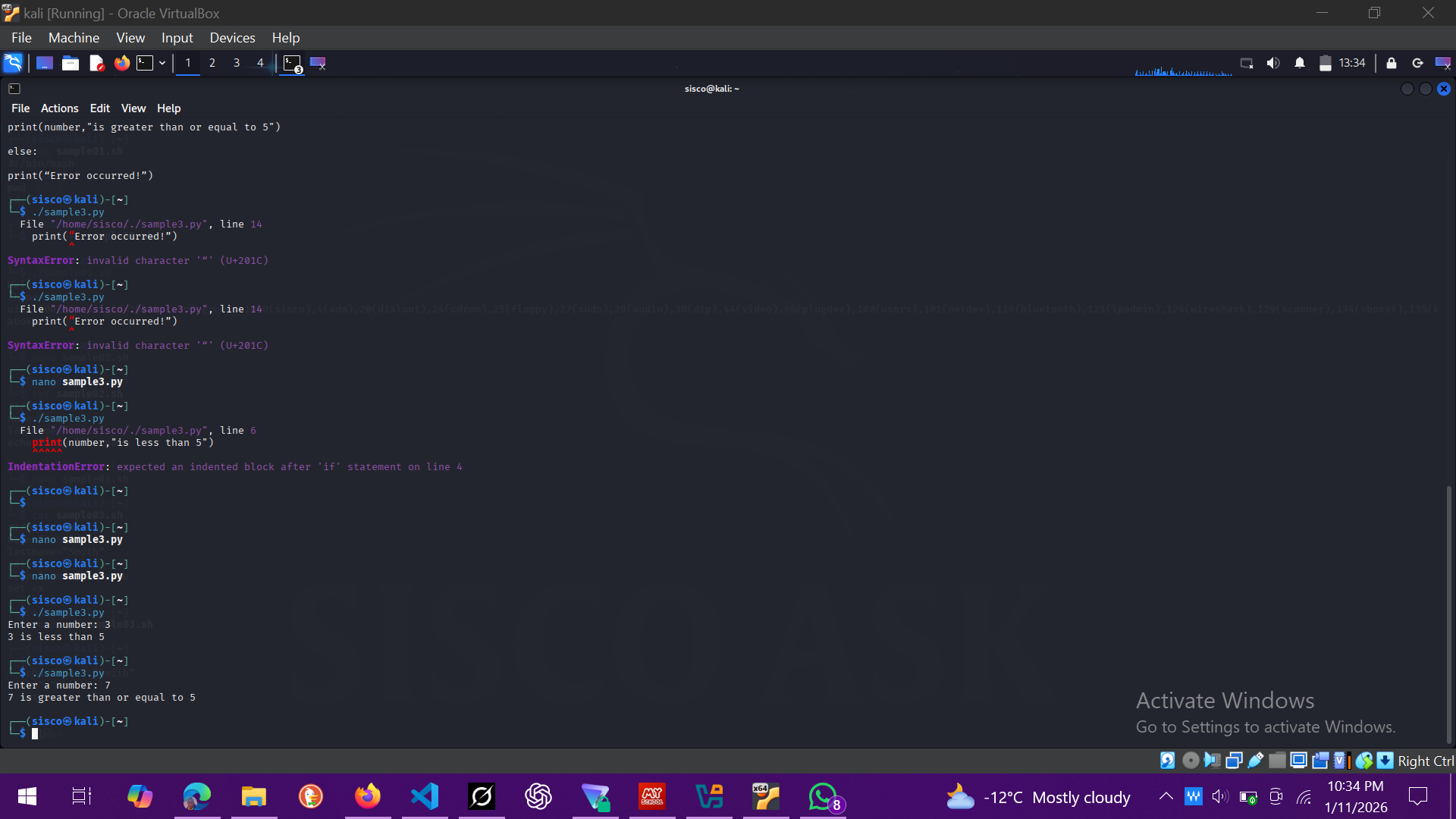The height and width of the screenshot is (819, 1456).
Task: Click VirtualBox optical drive indicator
Action: click(1191, 761)
